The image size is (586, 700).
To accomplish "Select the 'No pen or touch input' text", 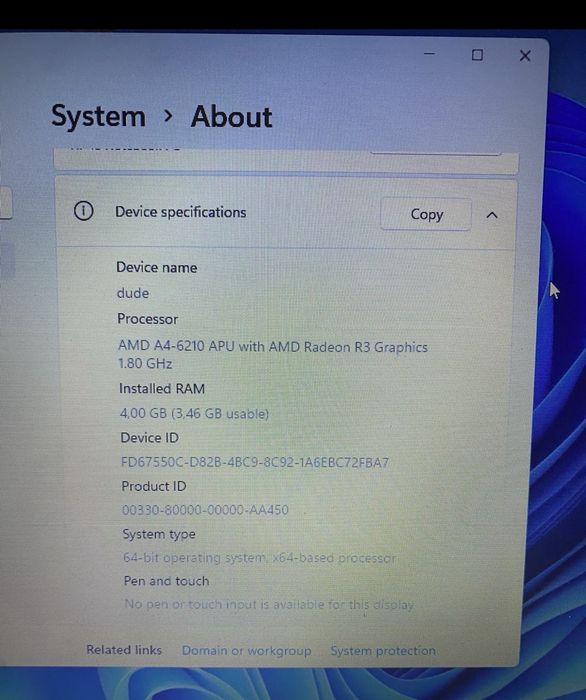I will (x=269, y=604).
